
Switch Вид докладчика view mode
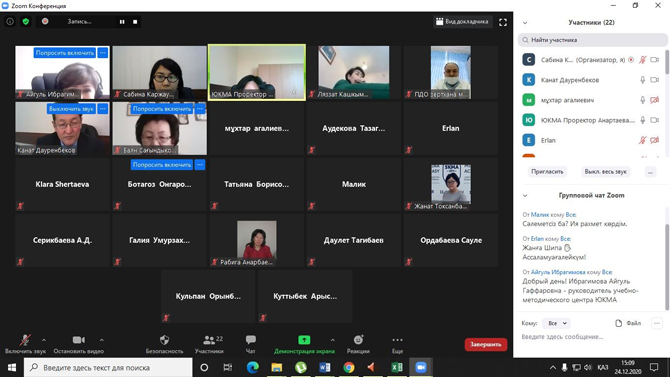click(462, 22)
